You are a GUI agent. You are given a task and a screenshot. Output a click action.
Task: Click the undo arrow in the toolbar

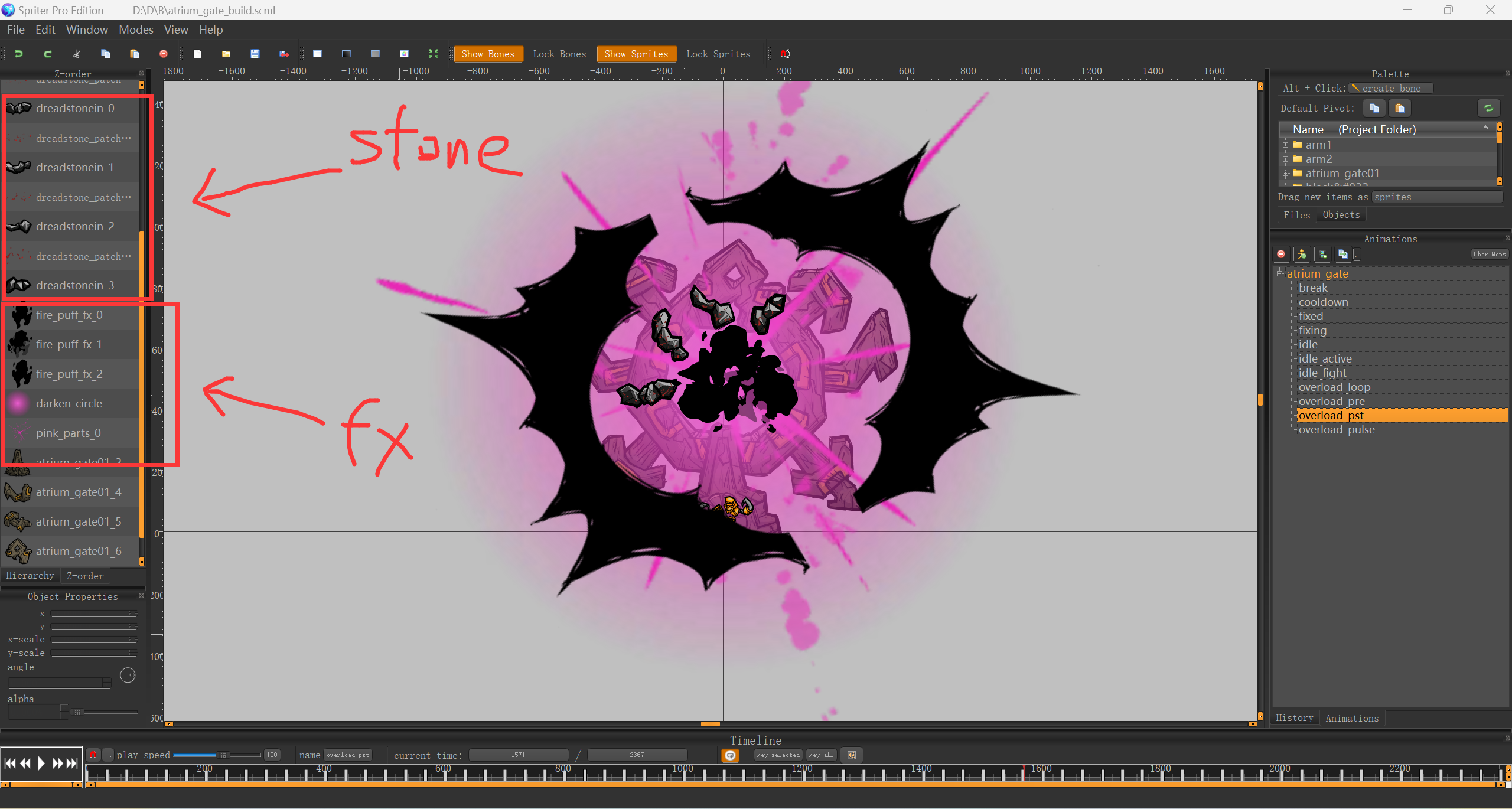click(x=18, y=54)
